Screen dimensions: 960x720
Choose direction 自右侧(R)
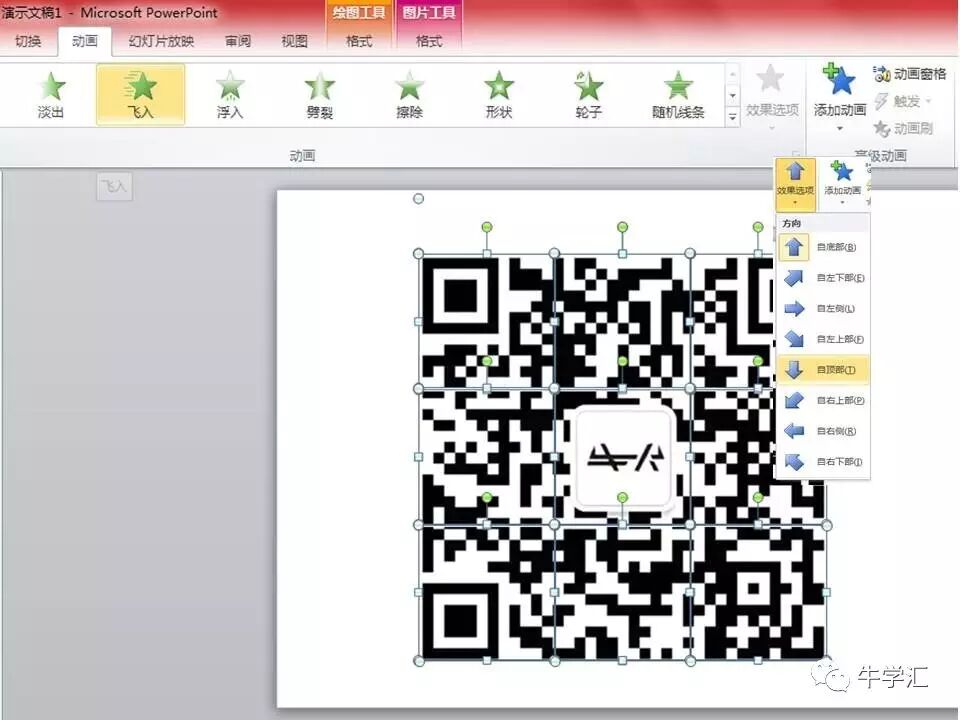coord(823,430)
